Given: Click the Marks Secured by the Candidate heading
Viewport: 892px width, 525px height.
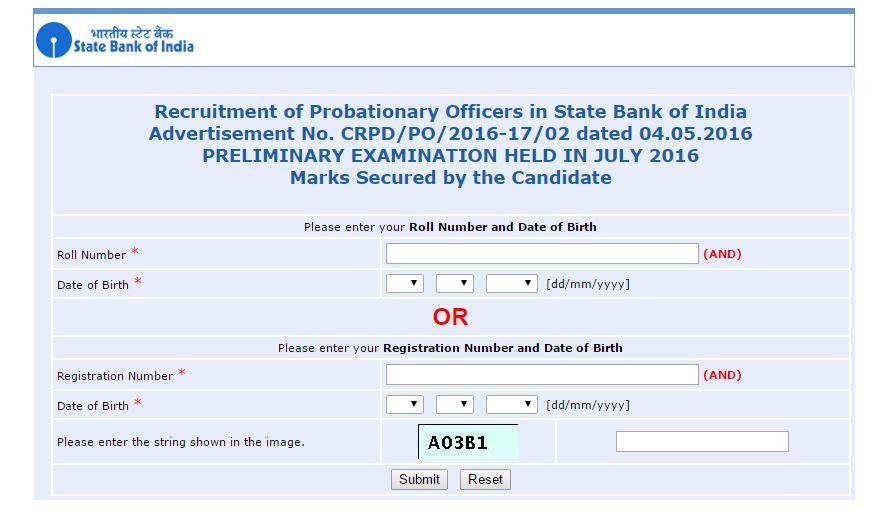Looking at the screenshot, I should click(451, 177).
